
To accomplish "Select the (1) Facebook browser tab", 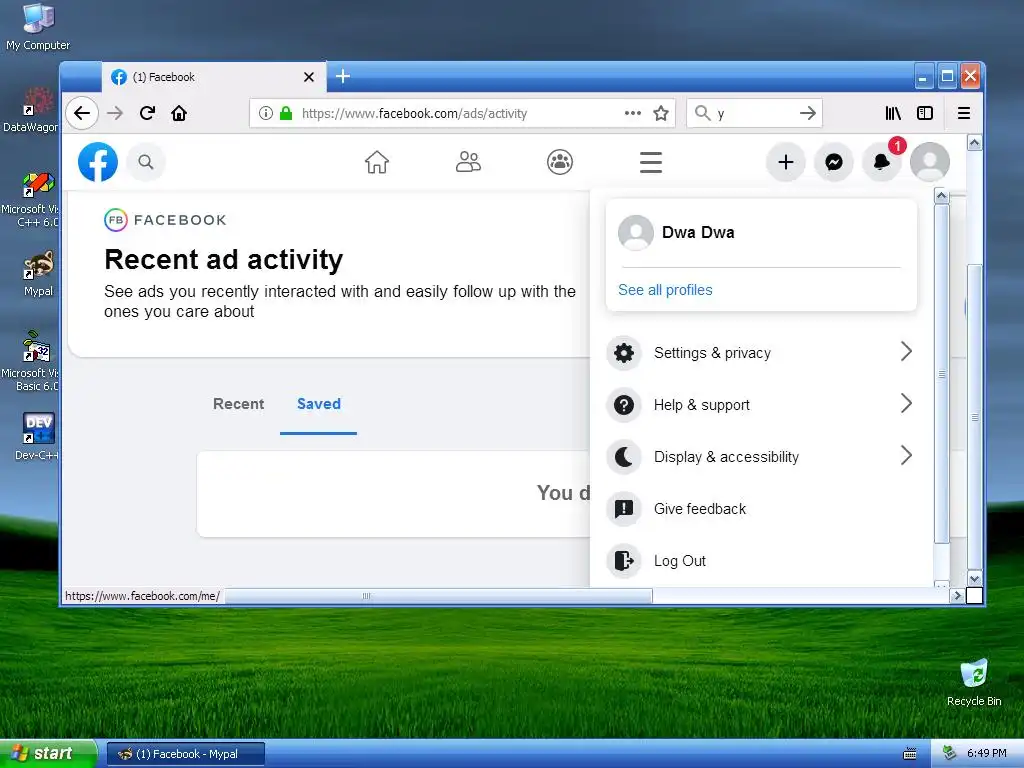I will [x=213, y=77].
